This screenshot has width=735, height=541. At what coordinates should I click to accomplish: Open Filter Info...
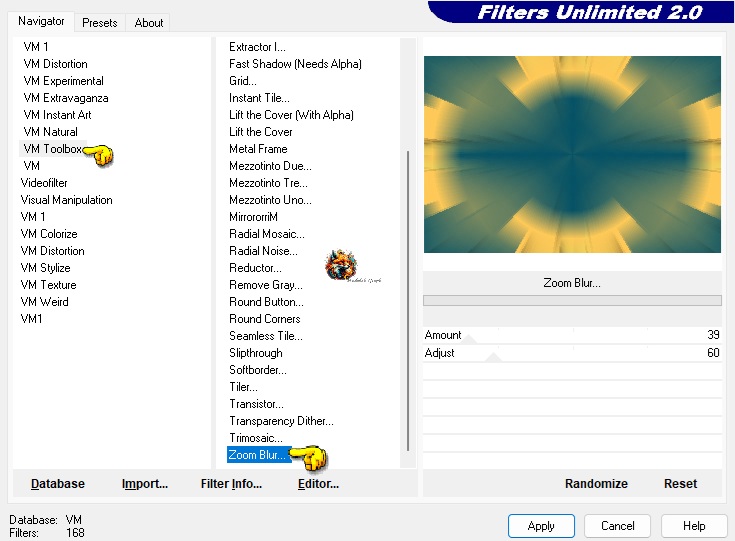click(x=231, y=483)
